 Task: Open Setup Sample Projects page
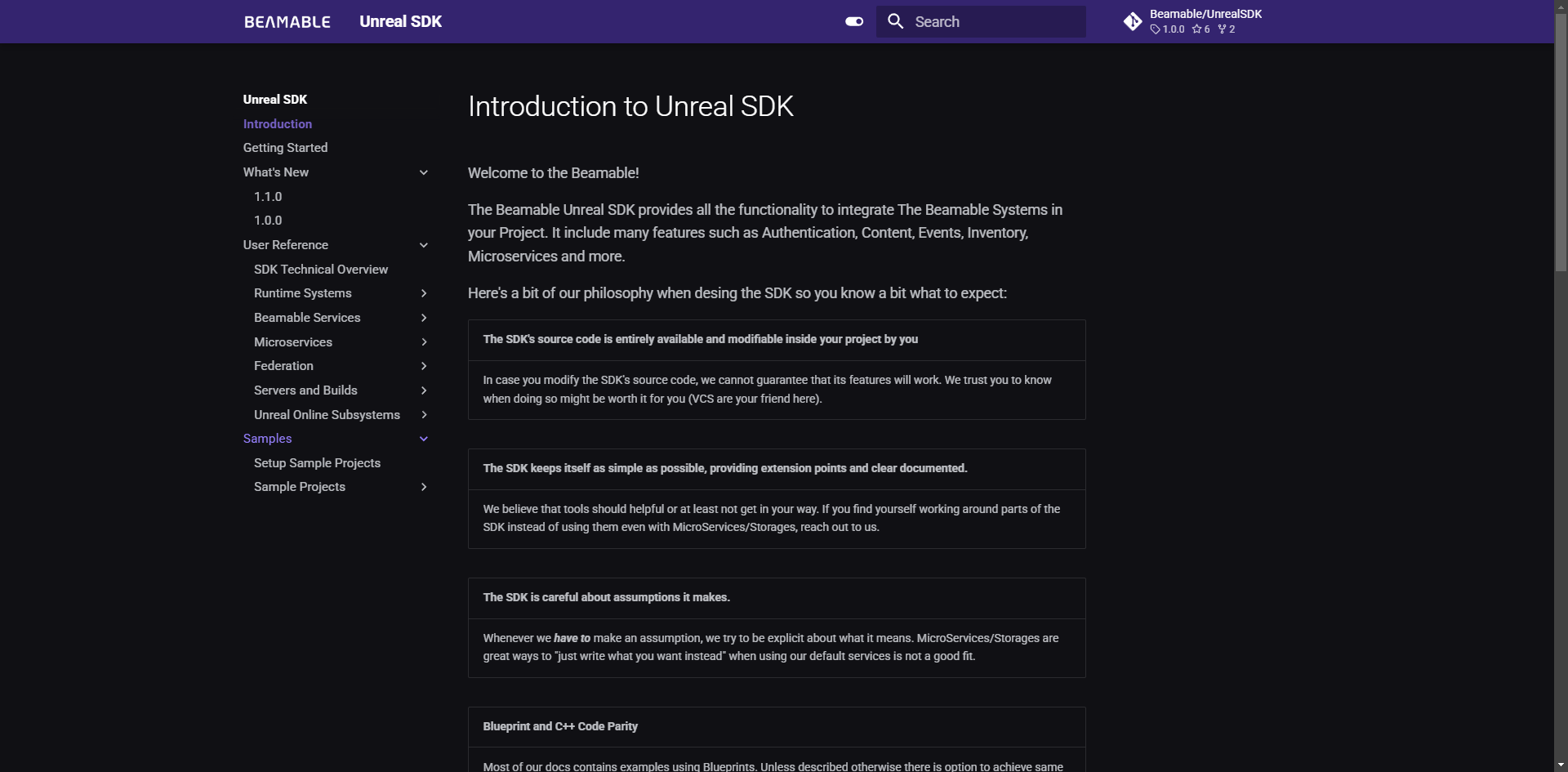pyautogui.click(x=317, y=463)
